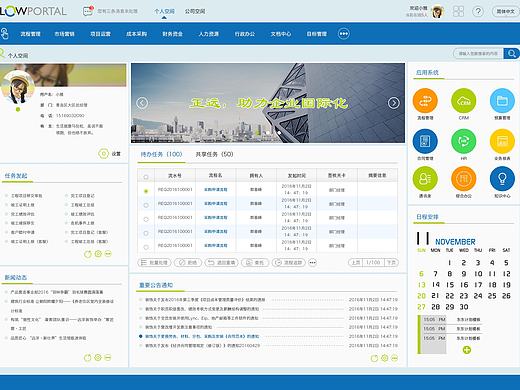Image resolution: width=520 pixels, height=390 pixels.
Task: Open the announcement marked with the blue bullet
Action: (x=202, y=336)
